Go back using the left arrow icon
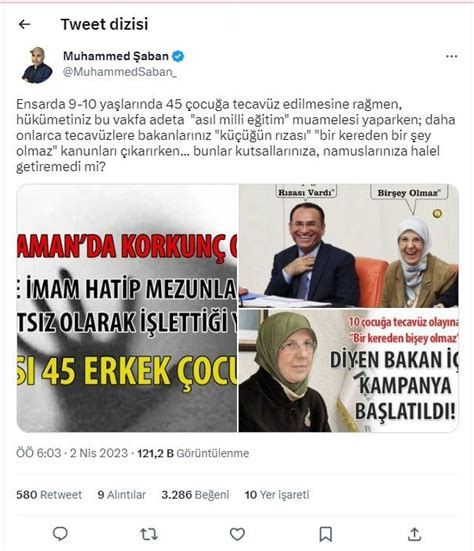The image size is (474, 551). coord(25,24)
